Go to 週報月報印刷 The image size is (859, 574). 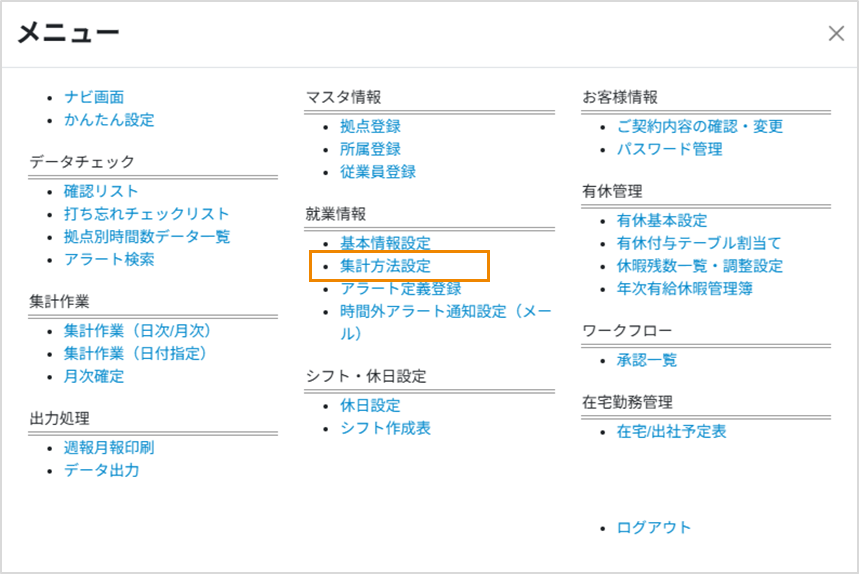point(109,447)
